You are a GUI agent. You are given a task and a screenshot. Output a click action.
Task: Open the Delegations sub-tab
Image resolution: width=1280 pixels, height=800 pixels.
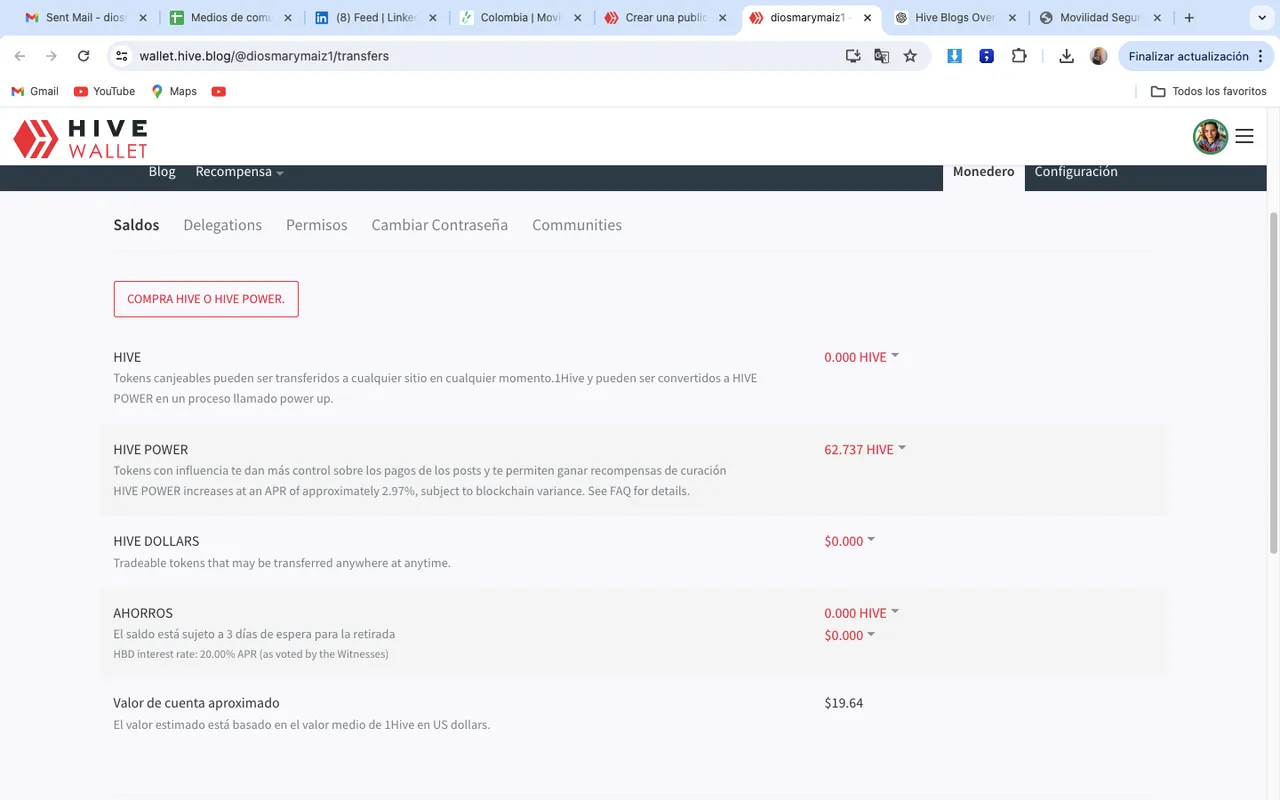222,225
